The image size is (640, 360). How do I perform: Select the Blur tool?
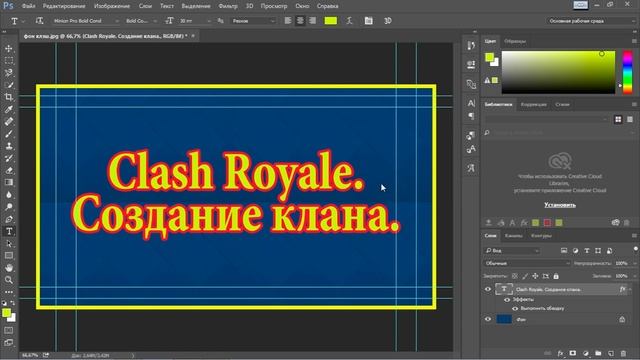click(x=9, y=195)
